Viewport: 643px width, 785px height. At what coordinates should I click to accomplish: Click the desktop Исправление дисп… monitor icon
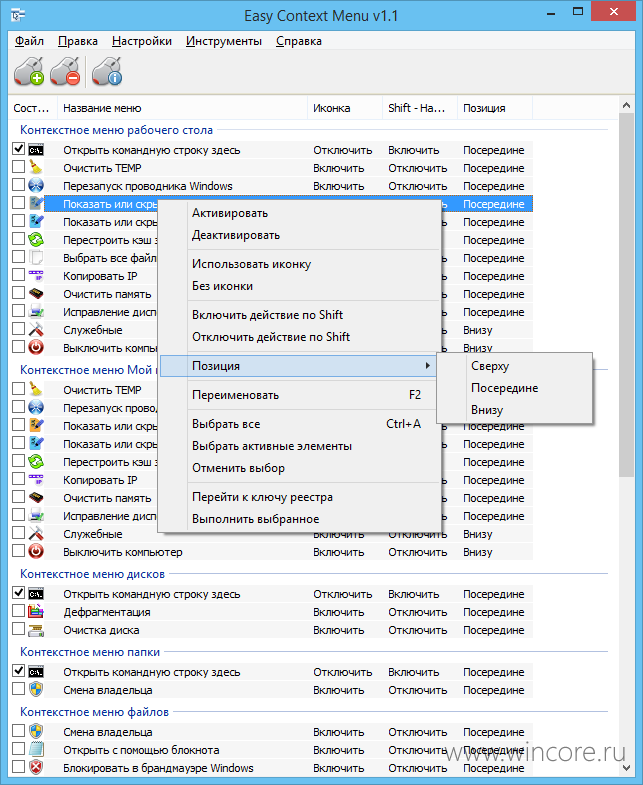tap(36, 311)
